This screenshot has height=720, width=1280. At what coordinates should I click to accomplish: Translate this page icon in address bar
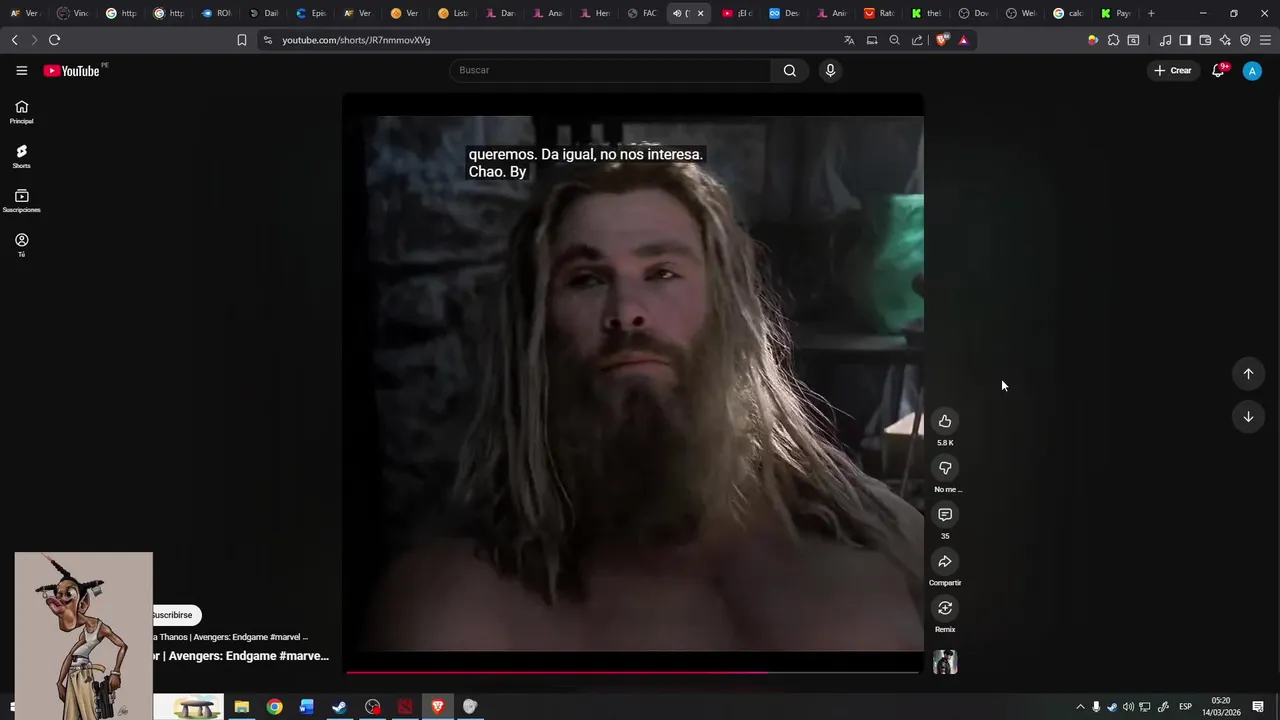(849, 40)
